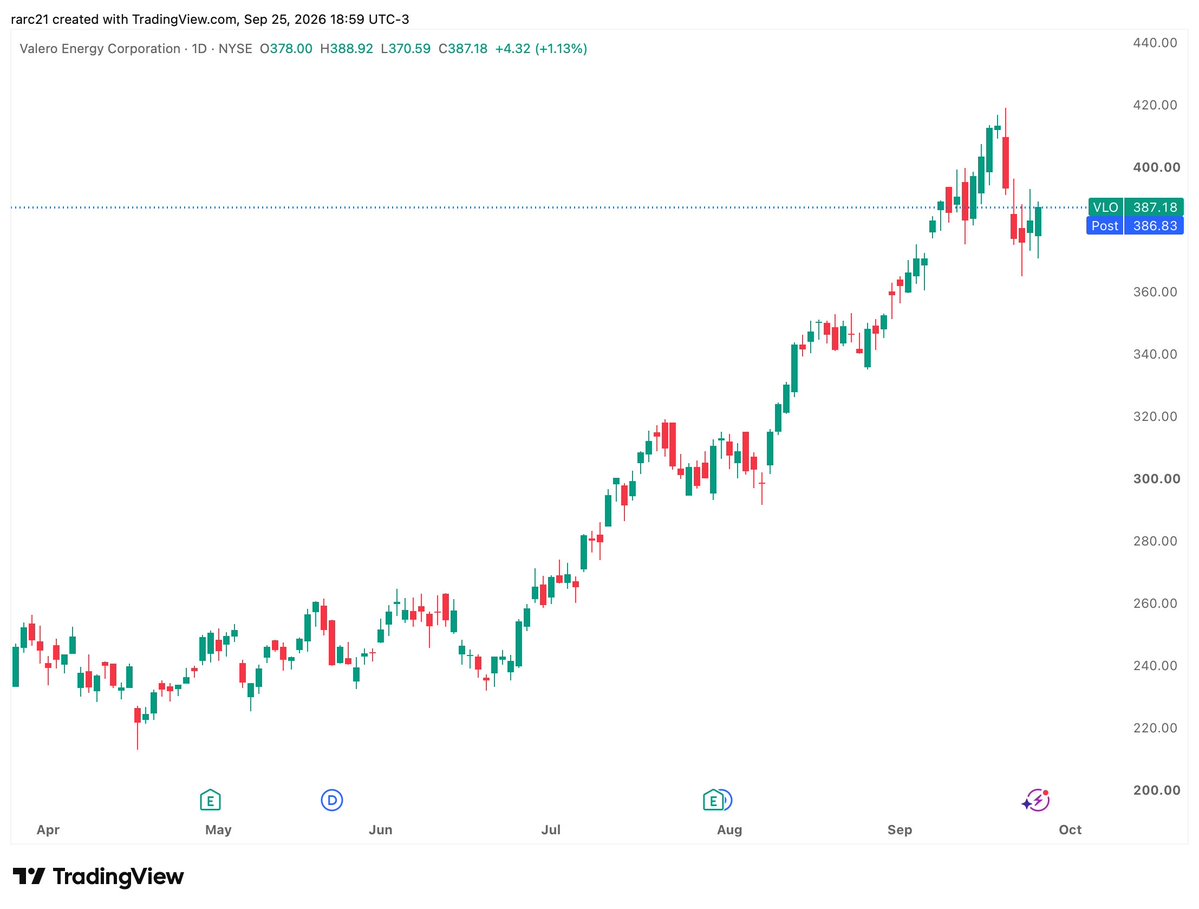Click the green VLO price label 387.18

(x=1136, y=207)
